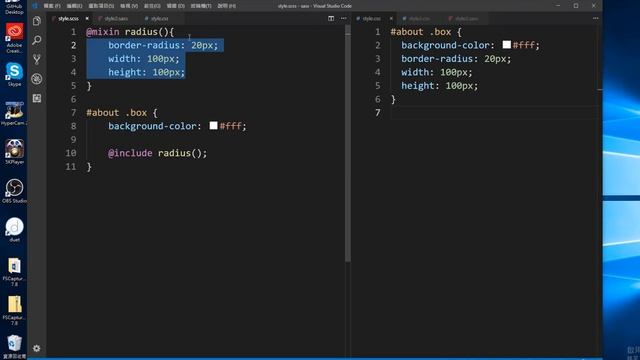Click the #fff color swatch in style.scss
The image size is (640, 360).
[x=213, y=126]
